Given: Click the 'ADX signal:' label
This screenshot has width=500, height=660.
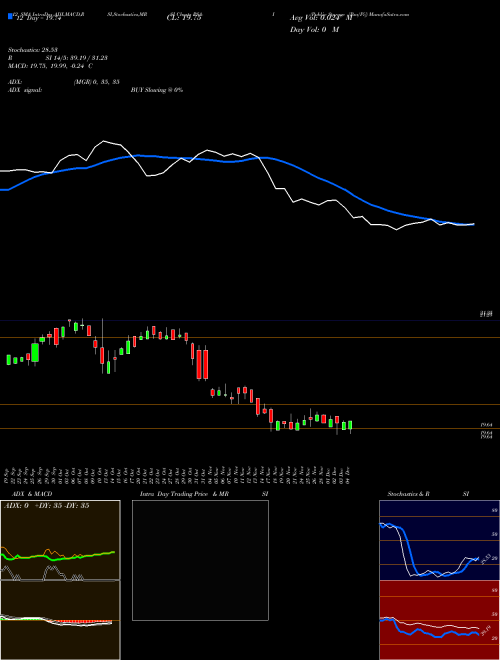Looking at the screenshot, I should point(24,90).
